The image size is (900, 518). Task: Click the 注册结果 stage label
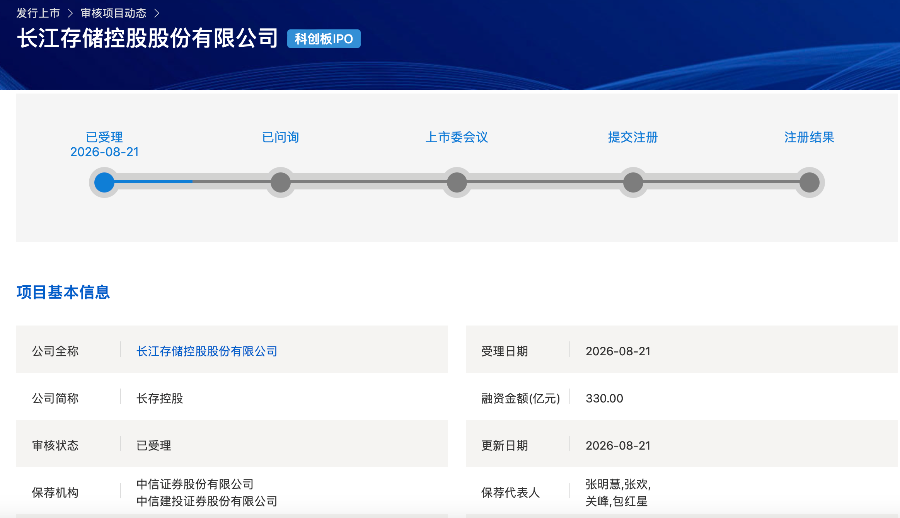tap(809, 137)
